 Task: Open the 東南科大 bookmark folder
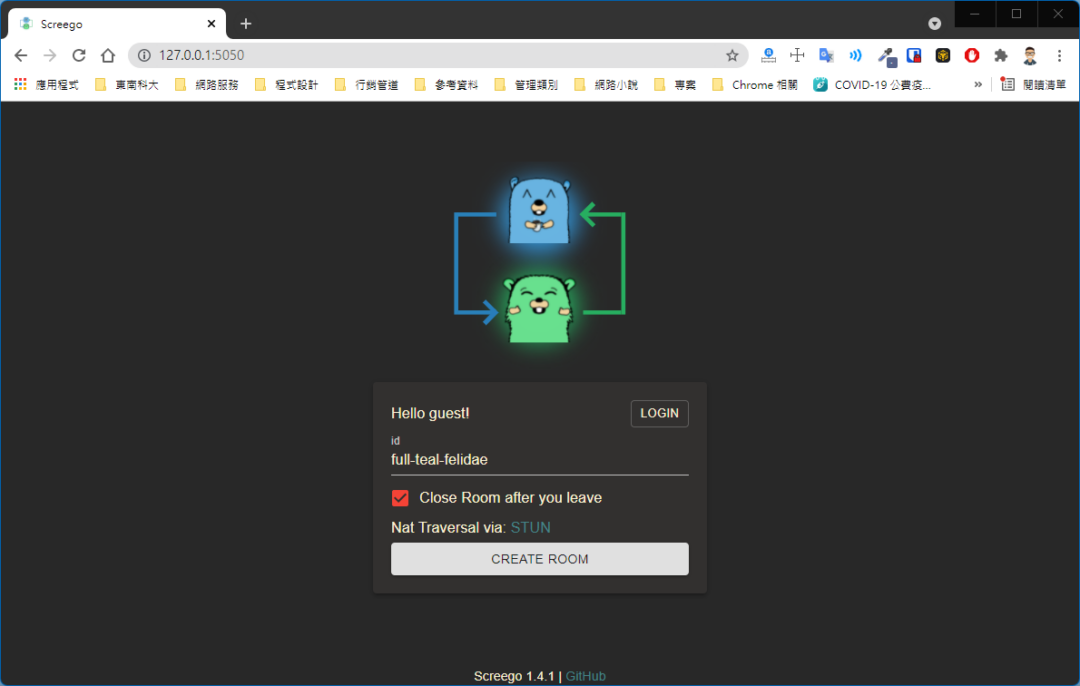coord(127,85)
